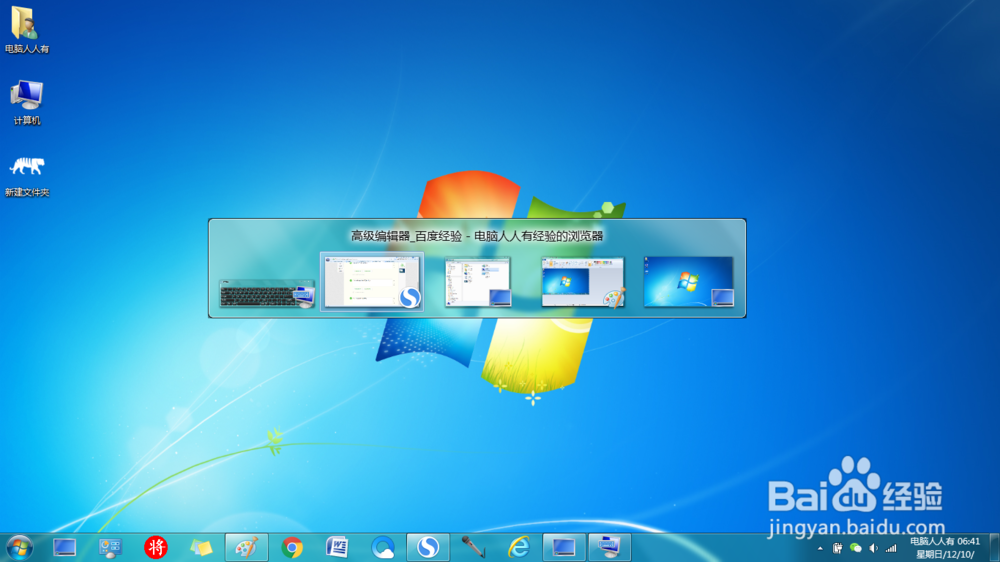Select the Sogou browser thumbnail in switcher
The width and height of the screenshot is (1000, 562).
point(372,281)
